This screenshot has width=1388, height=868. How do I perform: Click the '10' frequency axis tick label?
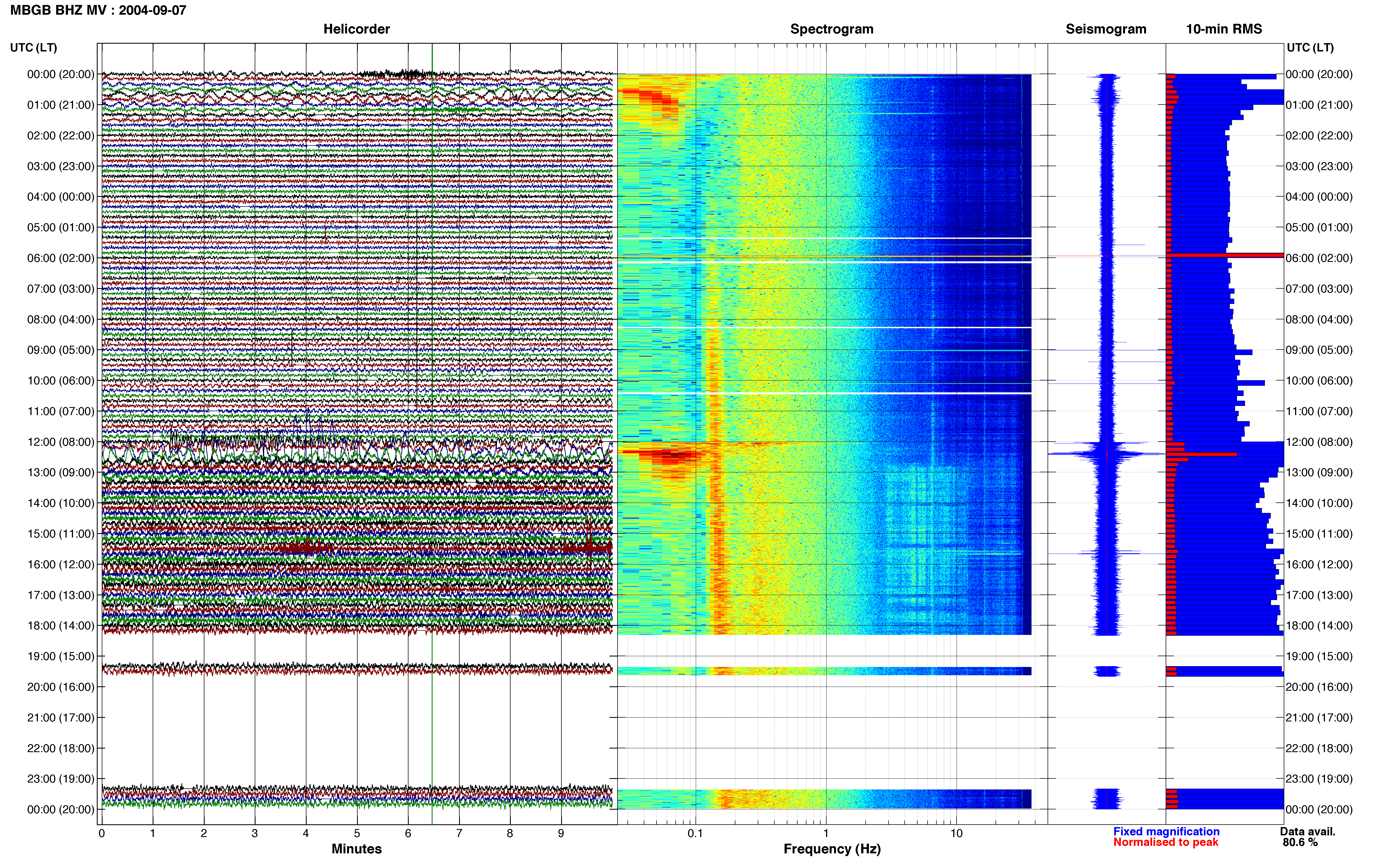(956, 833)
